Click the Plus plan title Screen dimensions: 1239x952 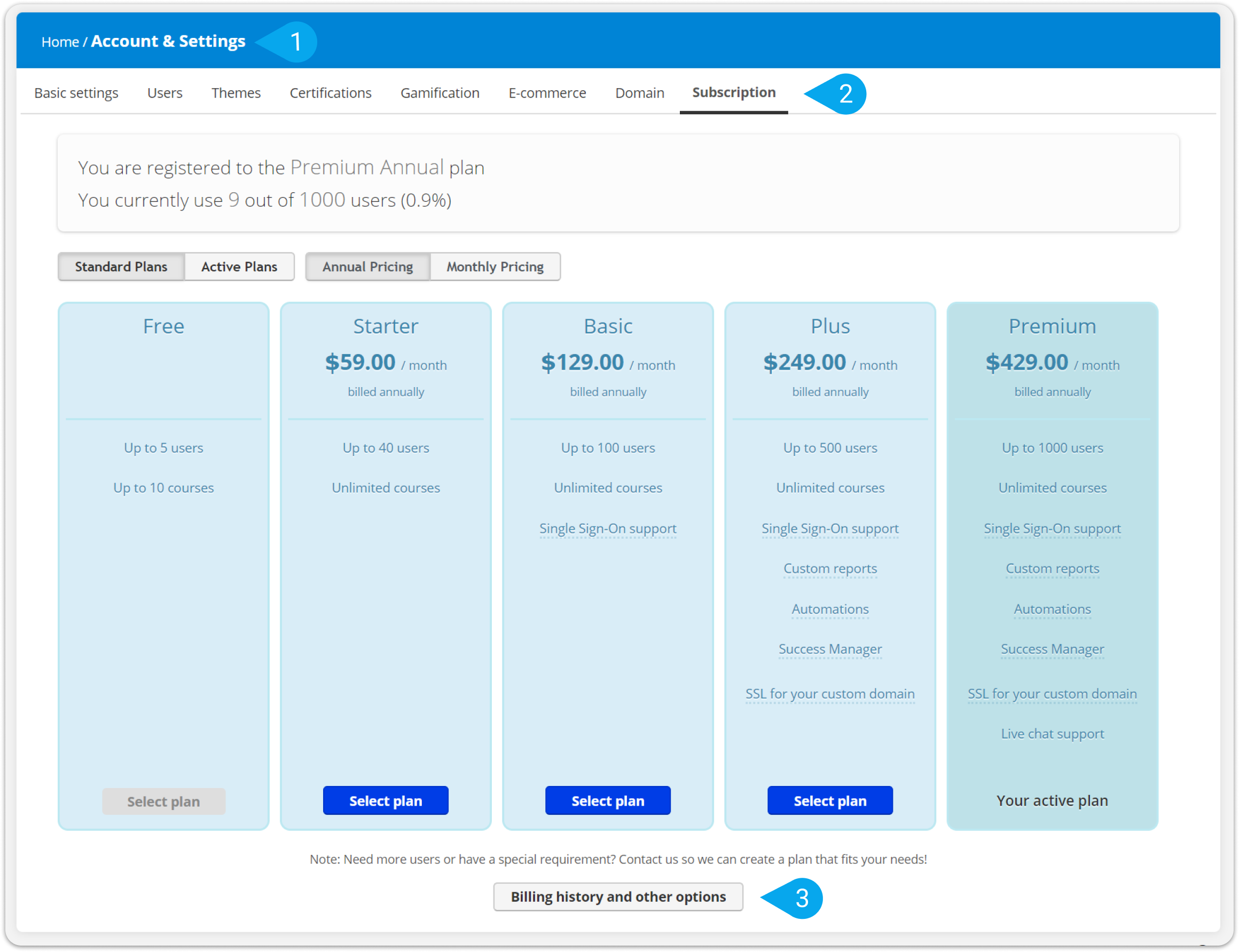click(x=830, y=326)
